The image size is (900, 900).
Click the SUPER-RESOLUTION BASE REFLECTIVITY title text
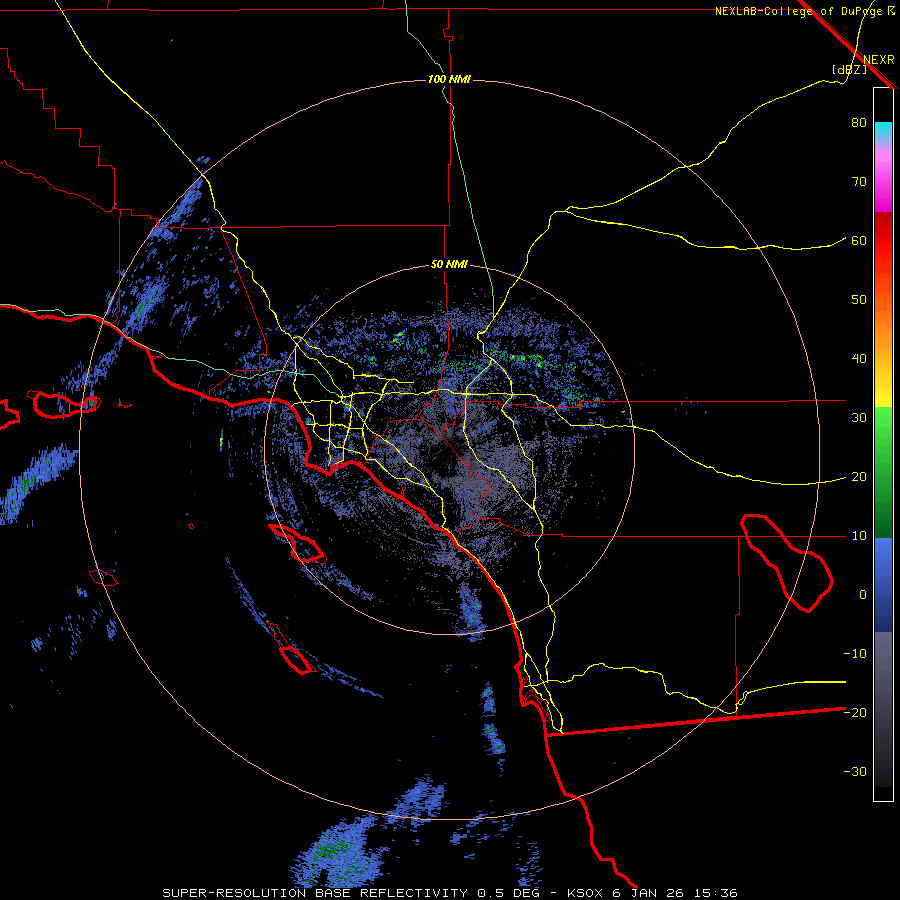coord(315,893)
